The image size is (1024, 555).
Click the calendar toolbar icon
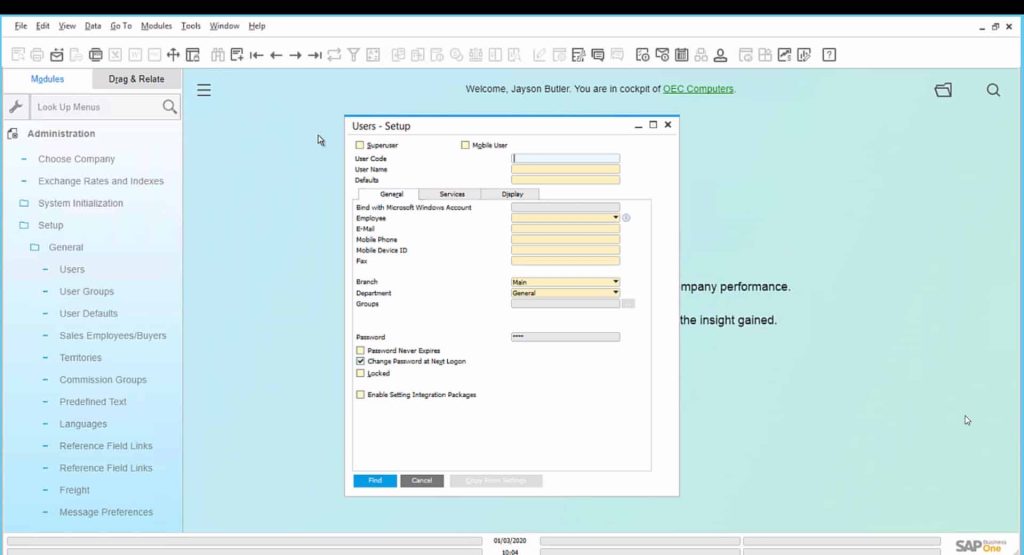click(682, 55)
